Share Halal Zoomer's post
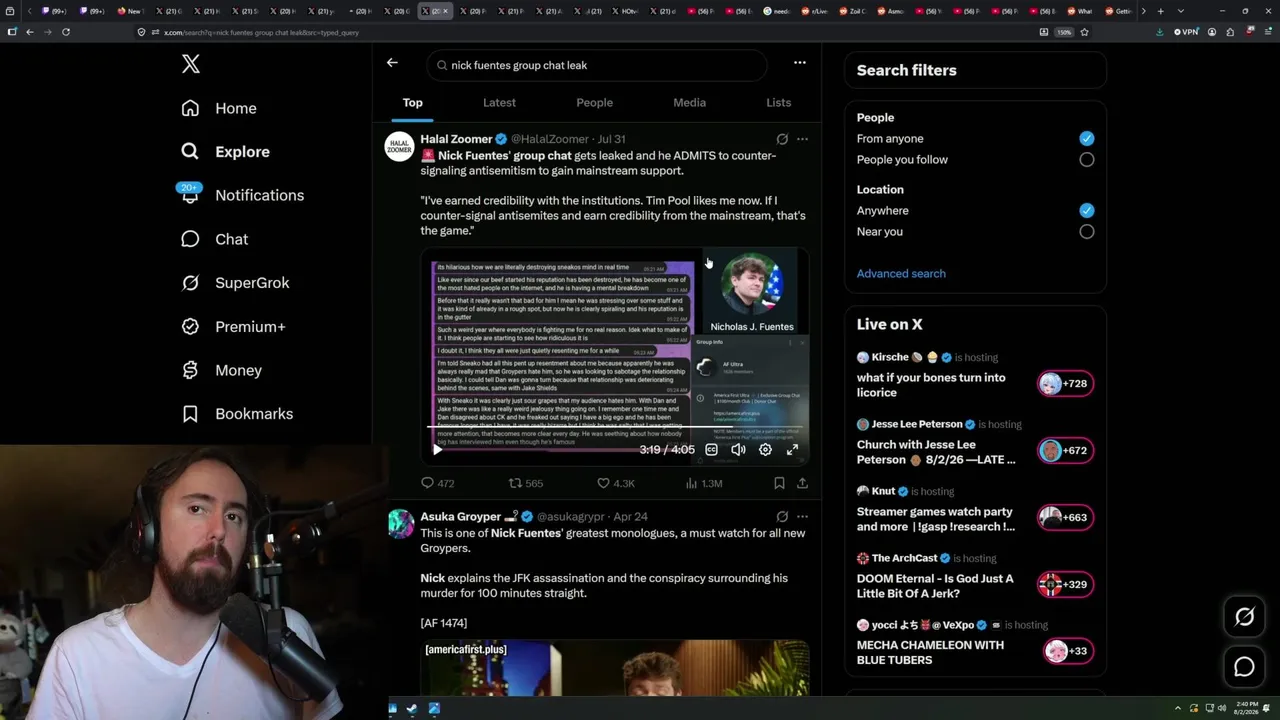Viewport: 1280px width, 720px height. 802,483
